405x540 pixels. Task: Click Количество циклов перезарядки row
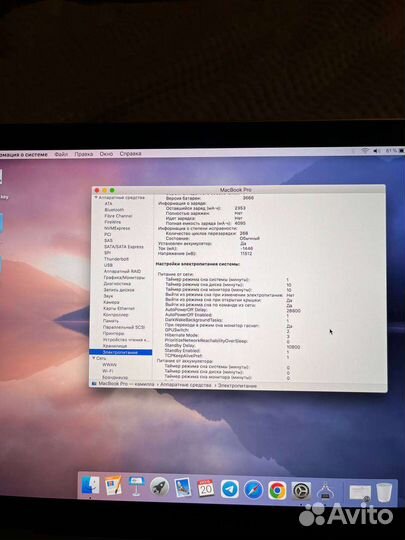(x=207, y=233)
